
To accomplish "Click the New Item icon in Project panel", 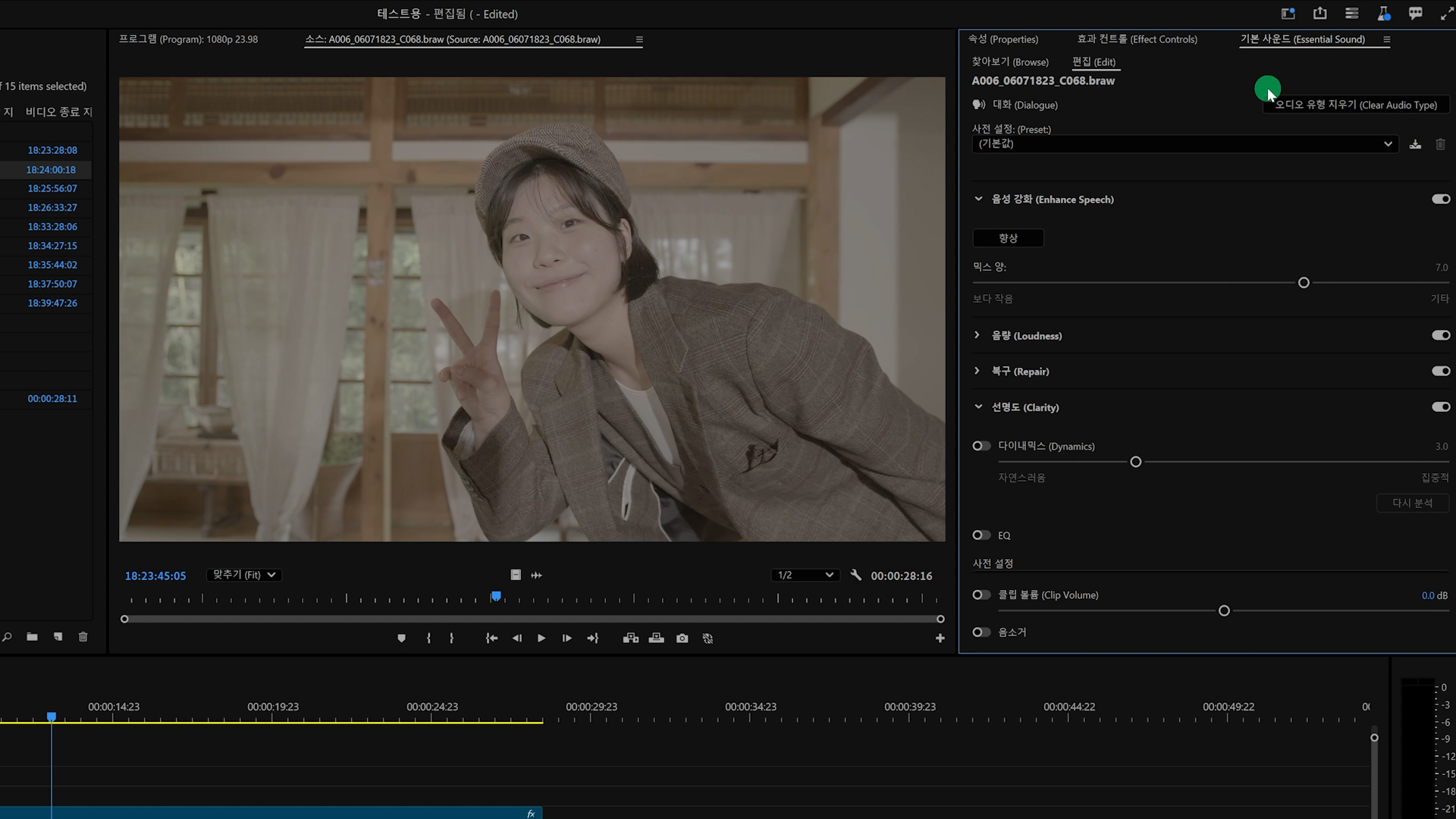I will pyautogui.click(x=58, y=637).
